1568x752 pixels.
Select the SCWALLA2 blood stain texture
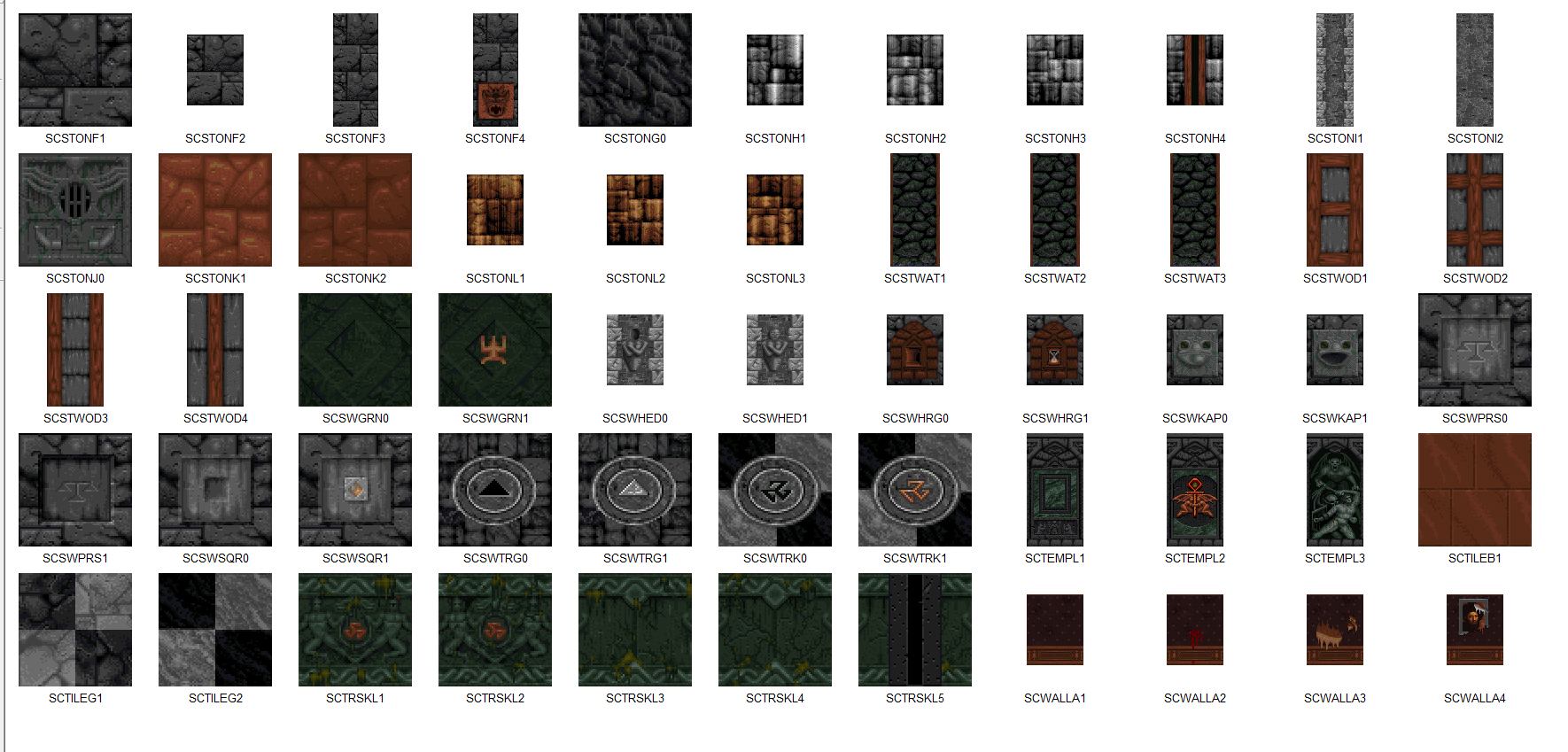coord(1195,630)
